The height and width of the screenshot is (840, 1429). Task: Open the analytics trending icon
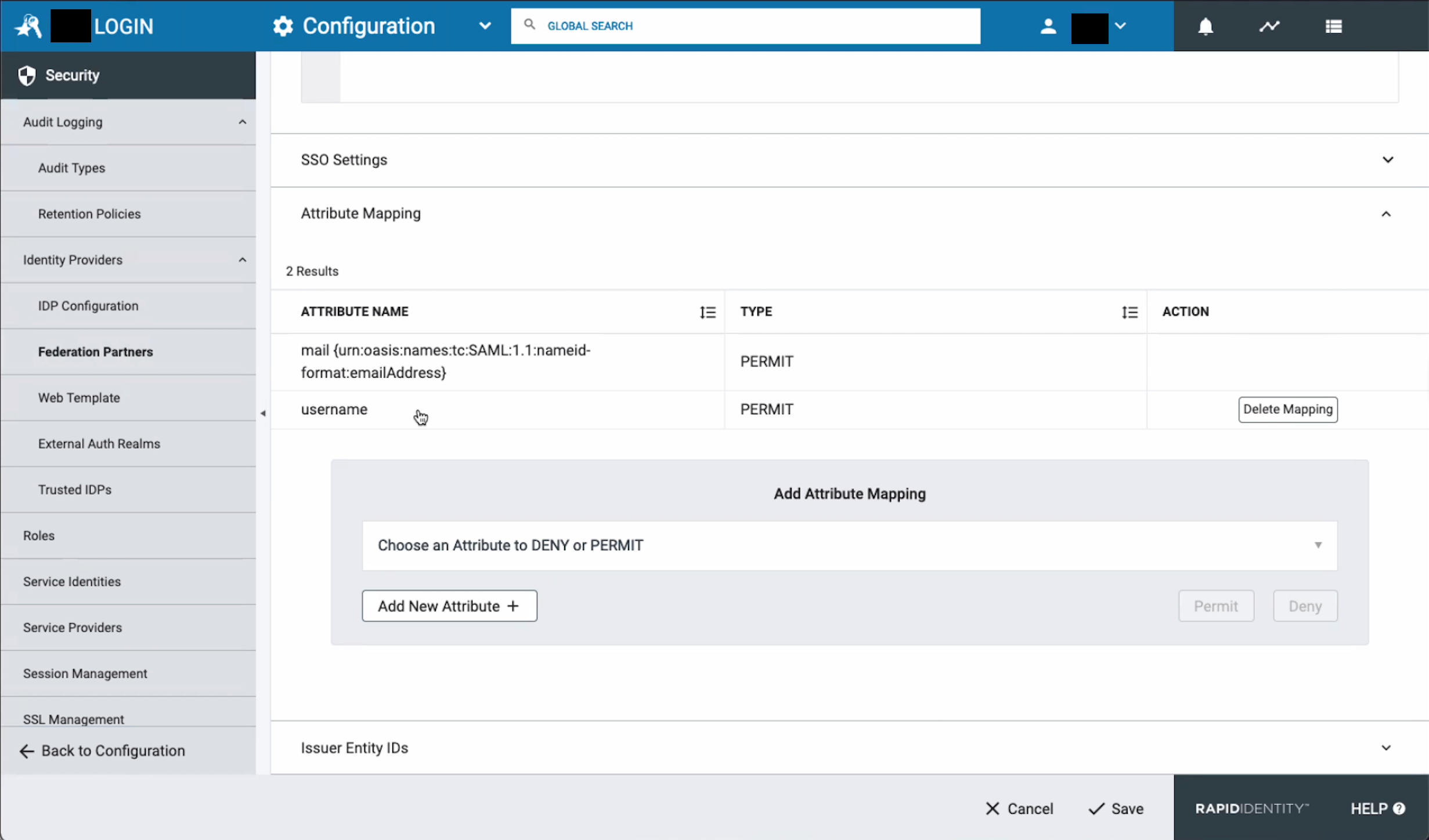[1269, 26]
